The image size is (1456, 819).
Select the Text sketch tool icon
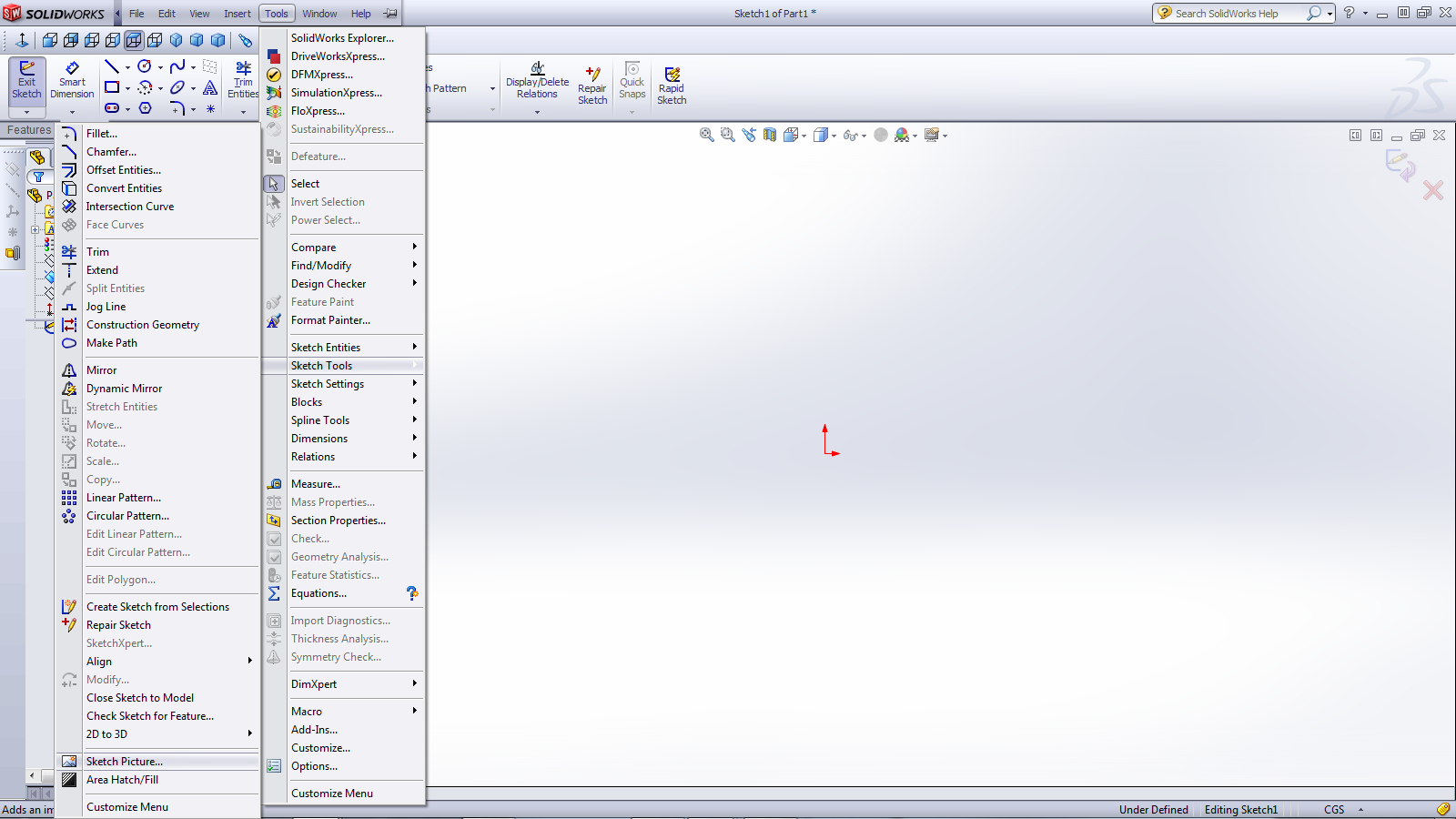(210, 87)
